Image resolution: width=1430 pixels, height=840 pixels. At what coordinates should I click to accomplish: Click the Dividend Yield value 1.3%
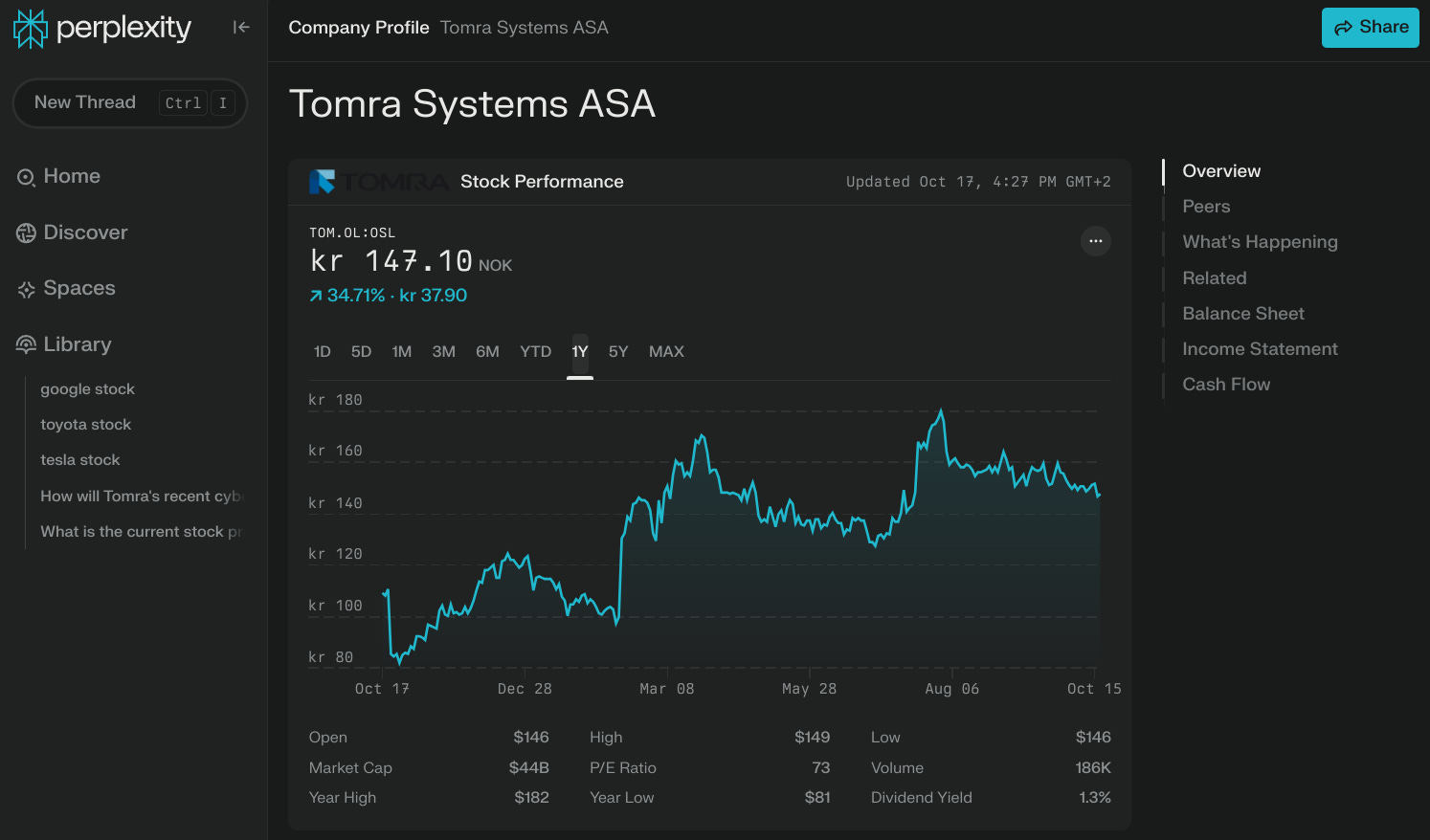1095,798
